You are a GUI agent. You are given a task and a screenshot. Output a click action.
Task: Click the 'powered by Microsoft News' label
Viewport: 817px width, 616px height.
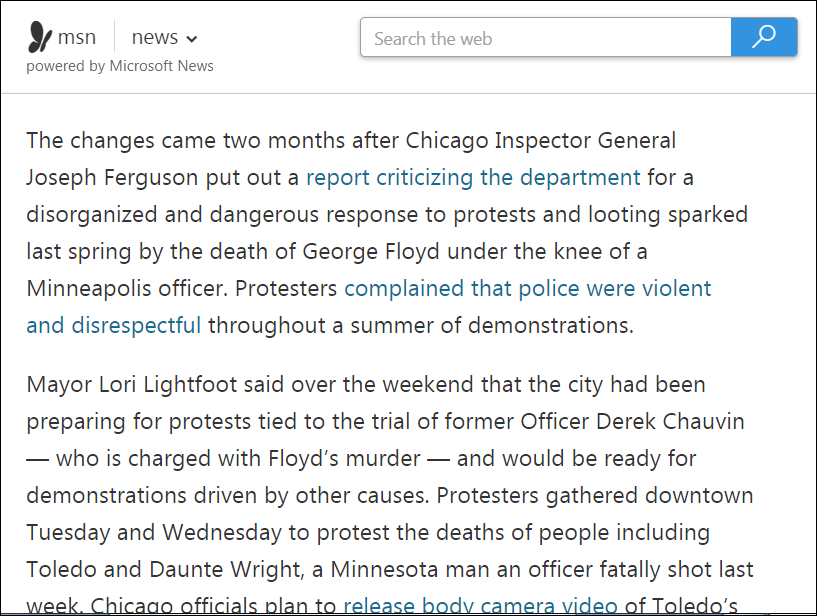click(120, 66)
